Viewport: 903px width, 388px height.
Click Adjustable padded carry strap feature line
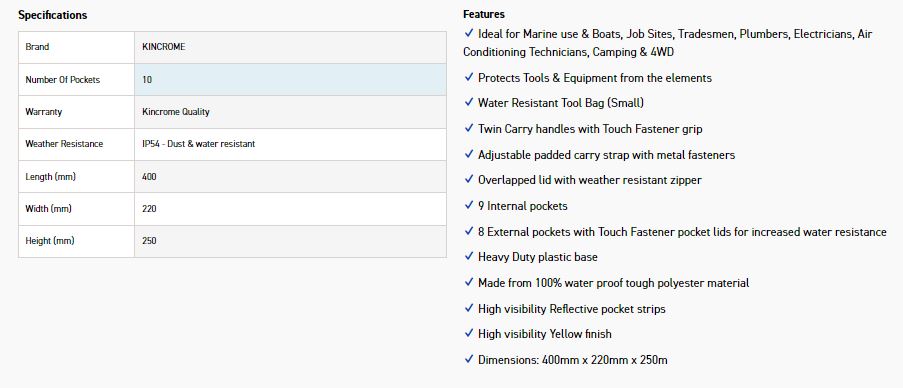click(606, 155)
